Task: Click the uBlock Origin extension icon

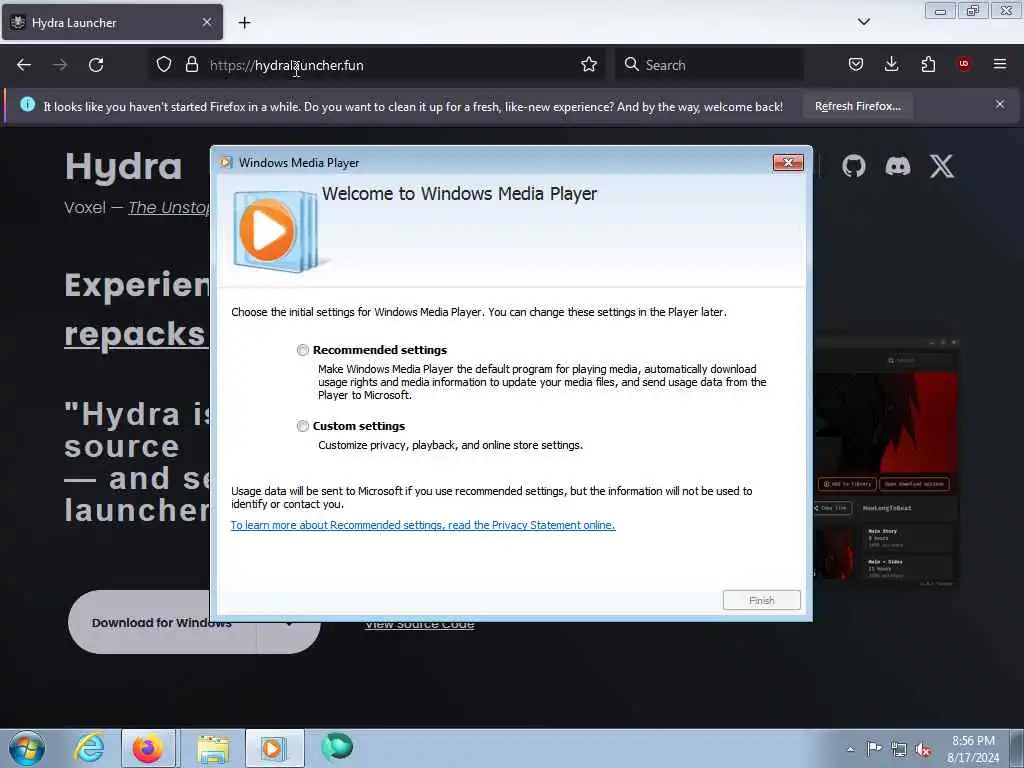Action: coord(963,64)
